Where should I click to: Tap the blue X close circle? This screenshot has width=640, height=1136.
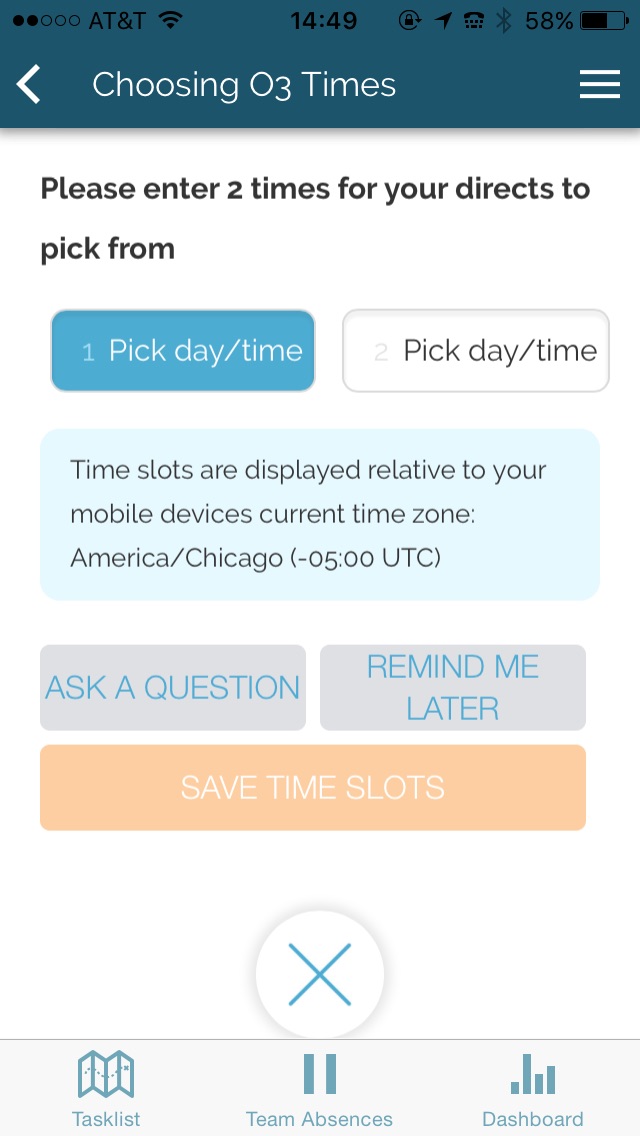pos(320,974)
